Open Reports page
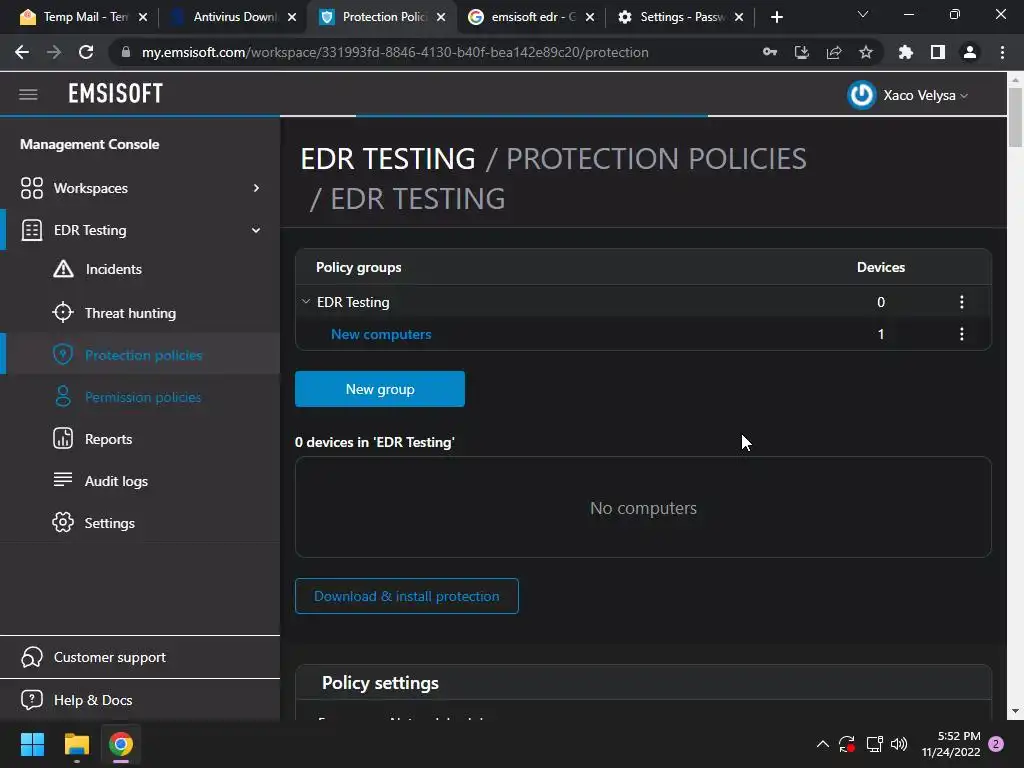The image size is (1024, 768). click(108, 440)
